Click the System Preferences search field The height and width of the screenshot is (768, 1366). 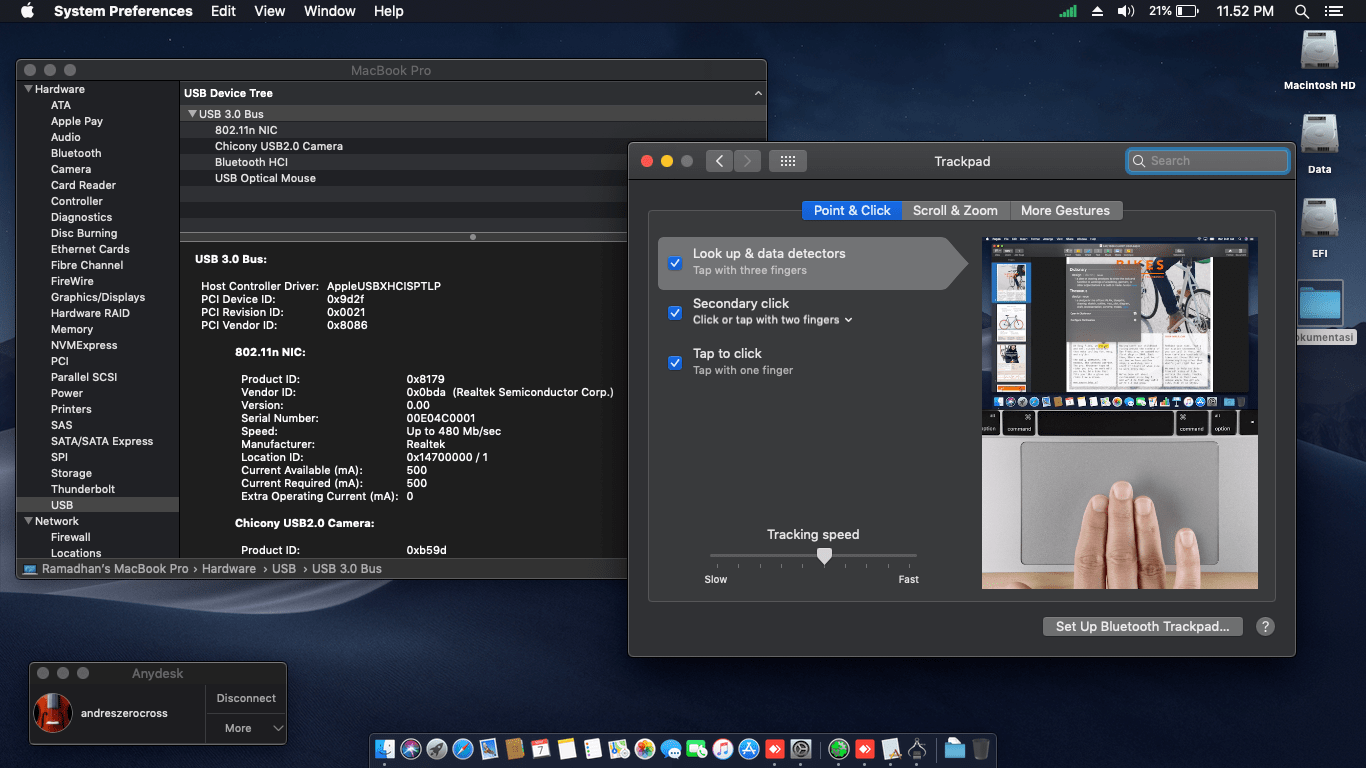pos(1208,160)
